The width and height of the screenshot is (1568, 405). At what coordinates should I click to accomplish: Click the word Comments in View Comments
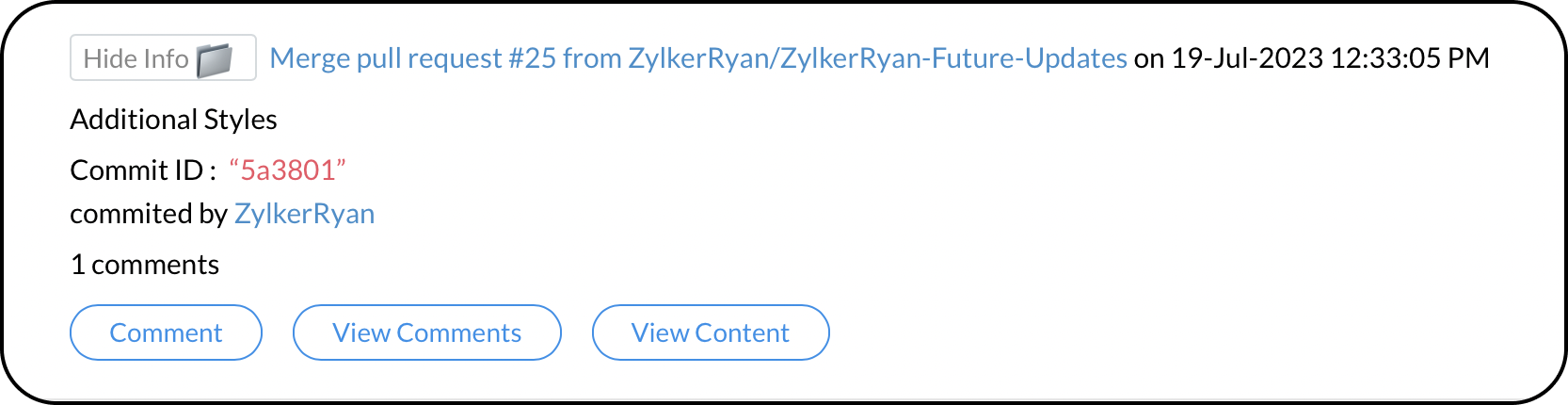[458, 332]
